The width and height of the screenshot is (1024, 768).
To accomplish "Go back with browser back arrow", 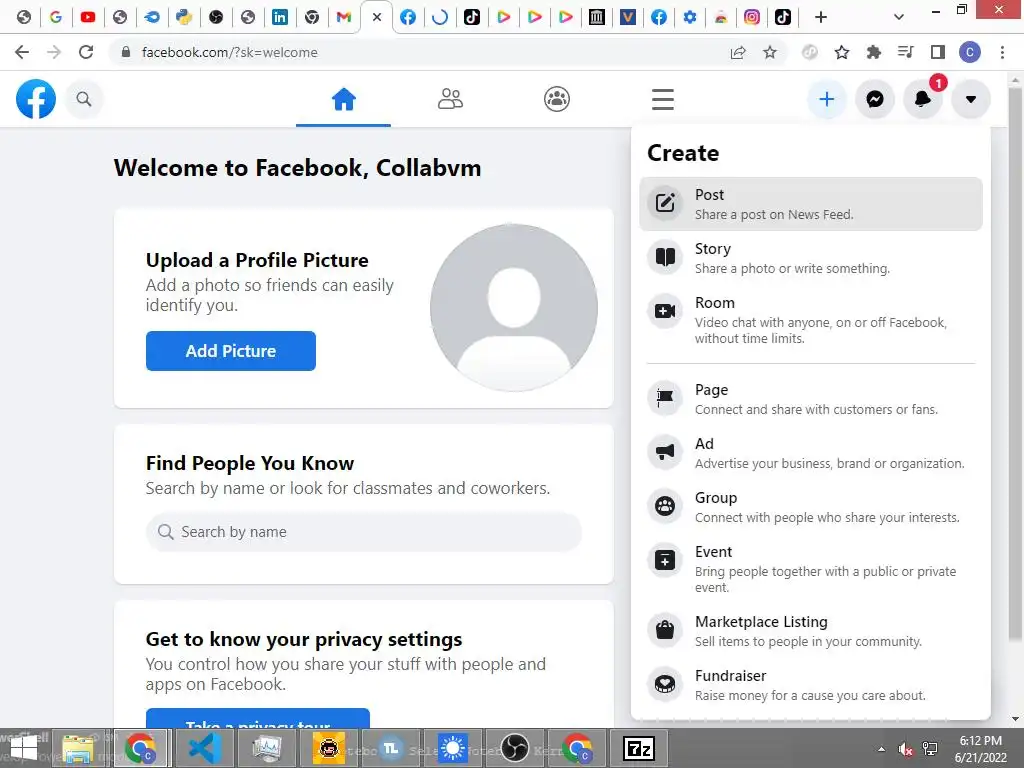I will (x=22, y=52).
